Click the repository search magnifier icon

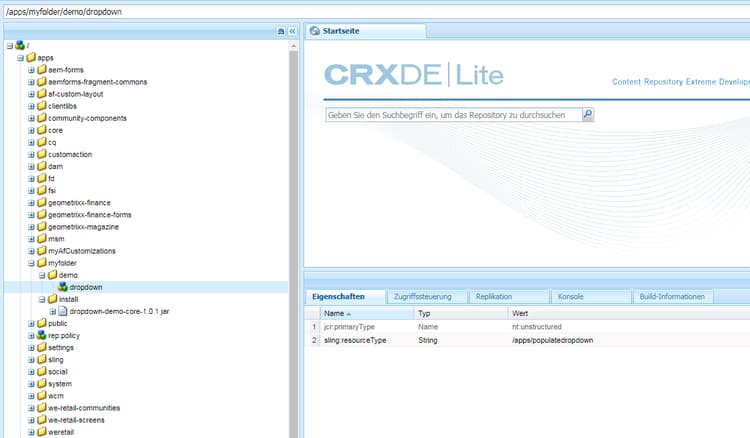[x=588, y=114]
